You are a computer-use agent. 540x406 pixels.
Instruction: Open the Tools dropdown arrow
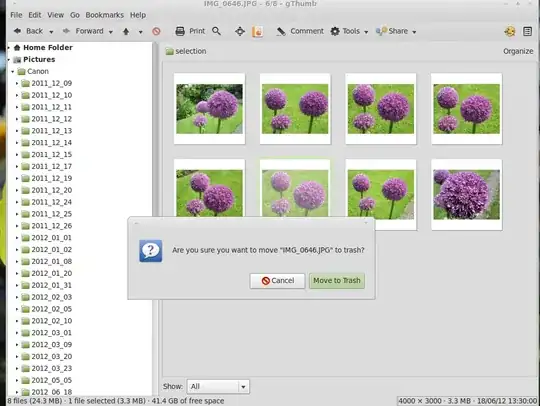pyautogui.click(x=366, y=32)
